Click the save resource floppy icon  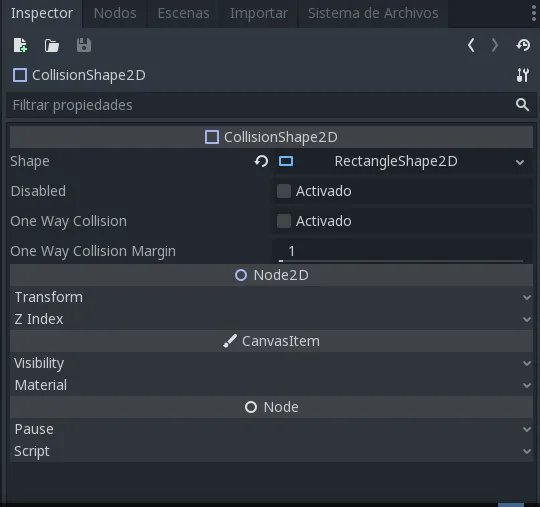tap(84, 45)
